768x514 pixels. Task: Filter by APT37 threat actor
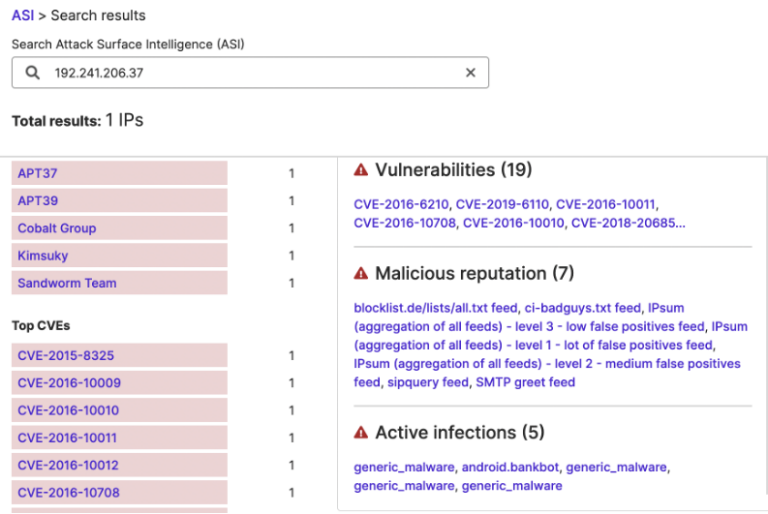pyautogui.click(x=120, y=173)
